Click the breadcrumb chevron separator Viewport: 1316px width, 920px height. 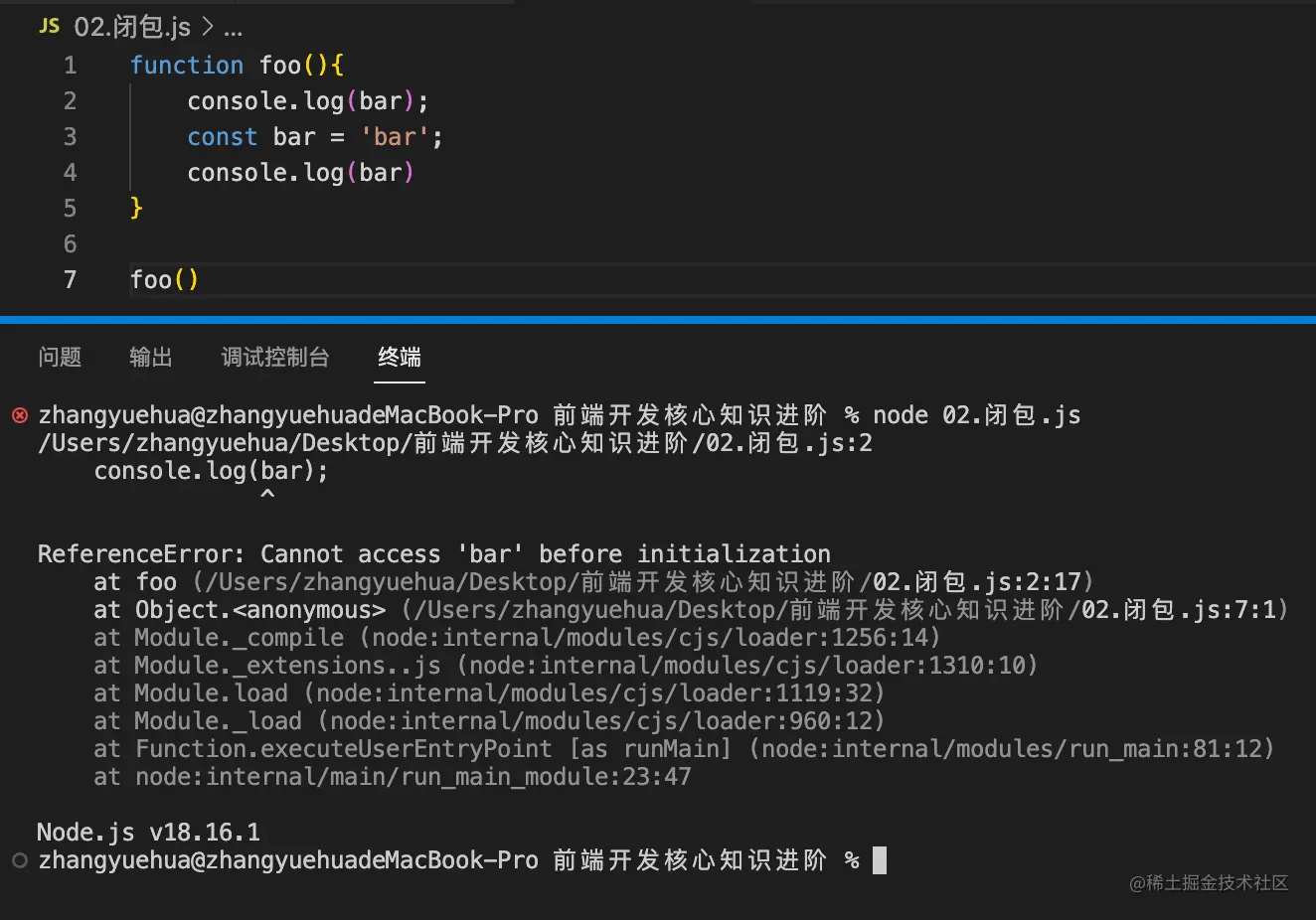coord(207,27)
